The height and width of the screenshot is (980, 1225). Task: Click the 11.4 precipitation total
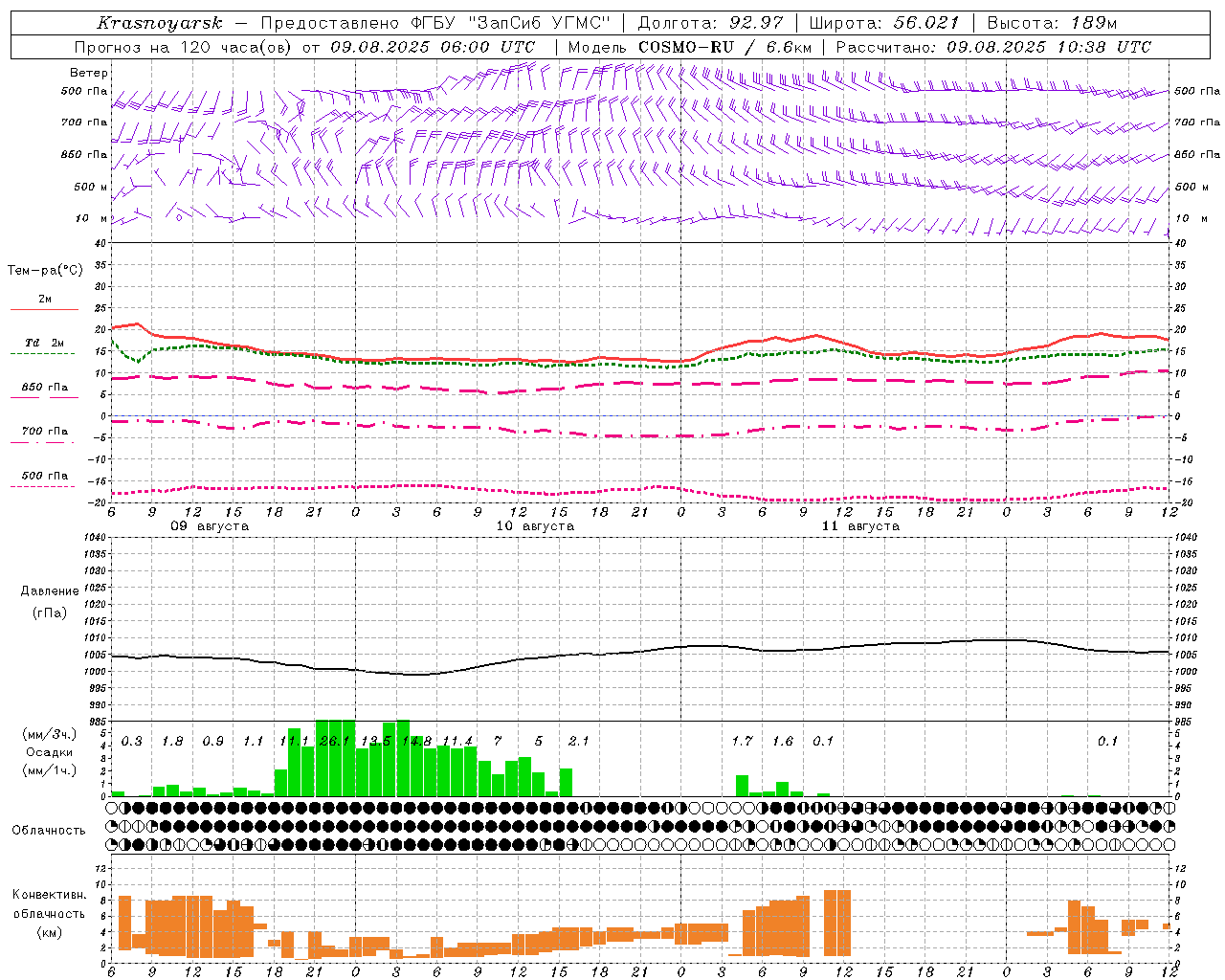tap(457, 742)
